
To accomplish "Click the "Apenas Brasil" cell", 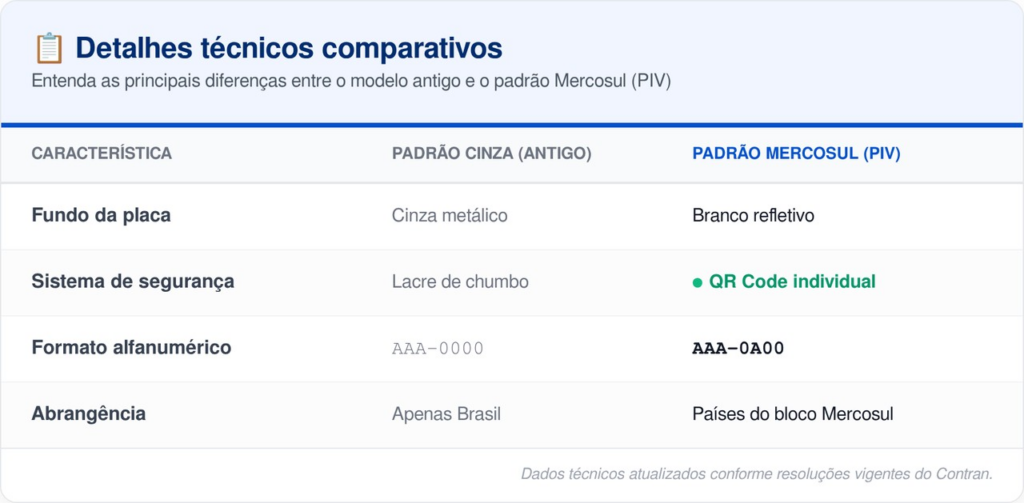I will tap(446, 414).
